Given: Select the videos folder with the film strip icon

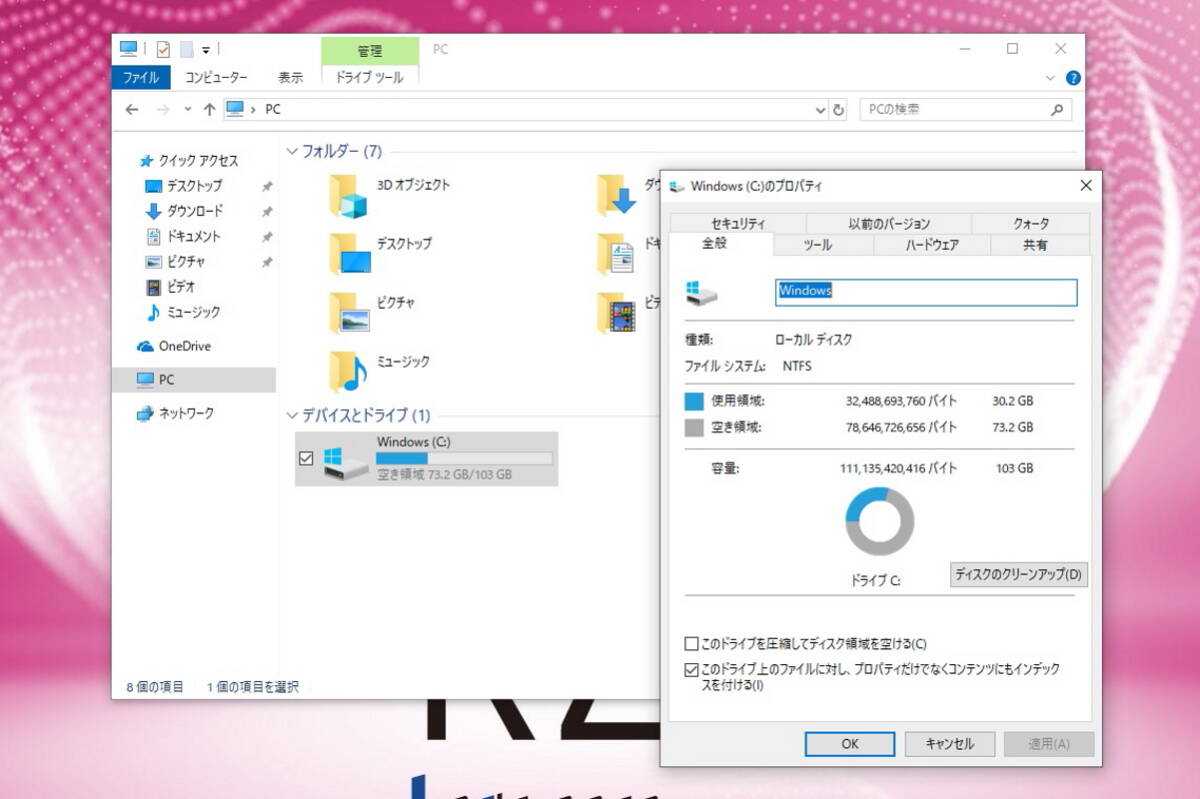Looking at the screenshot, I should (x=616, y=312).
